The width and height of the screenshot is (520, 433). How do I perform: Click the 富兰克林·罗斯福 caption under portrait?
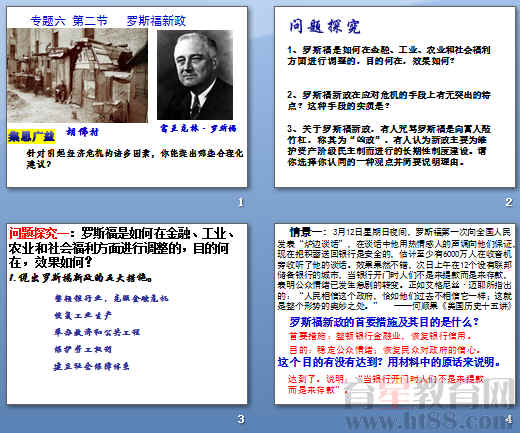coord(198,128)
